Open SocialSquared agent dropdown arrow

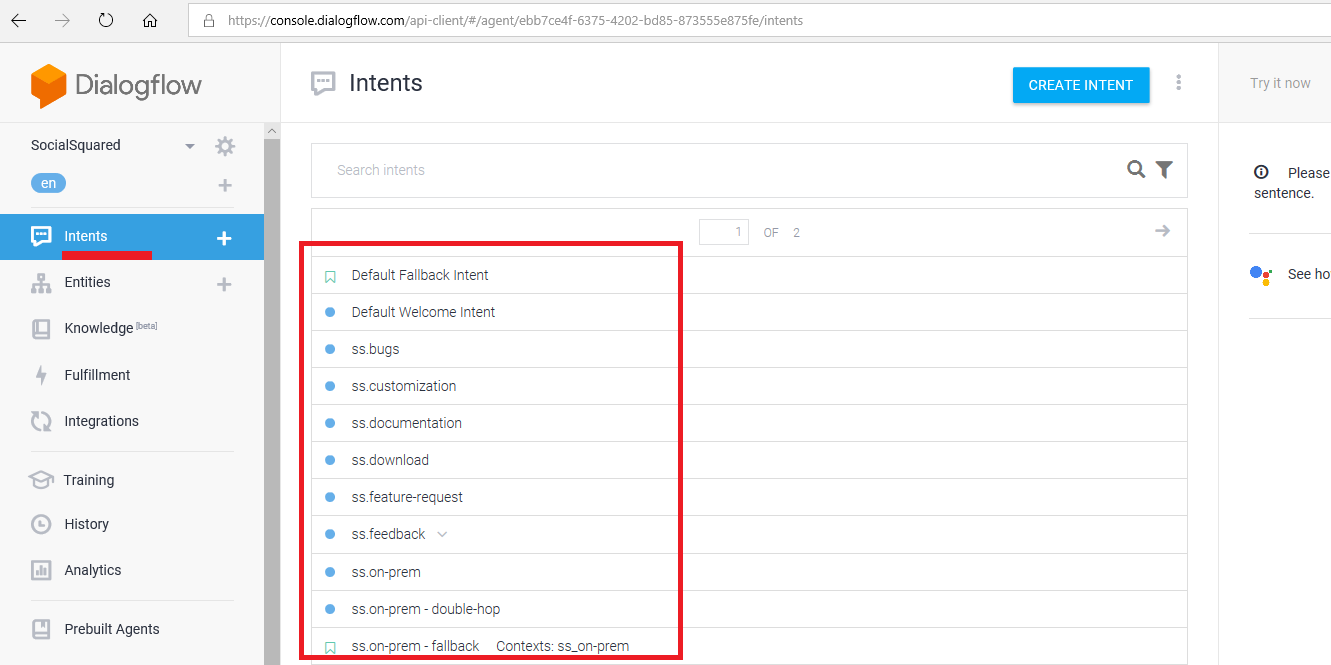190,146
